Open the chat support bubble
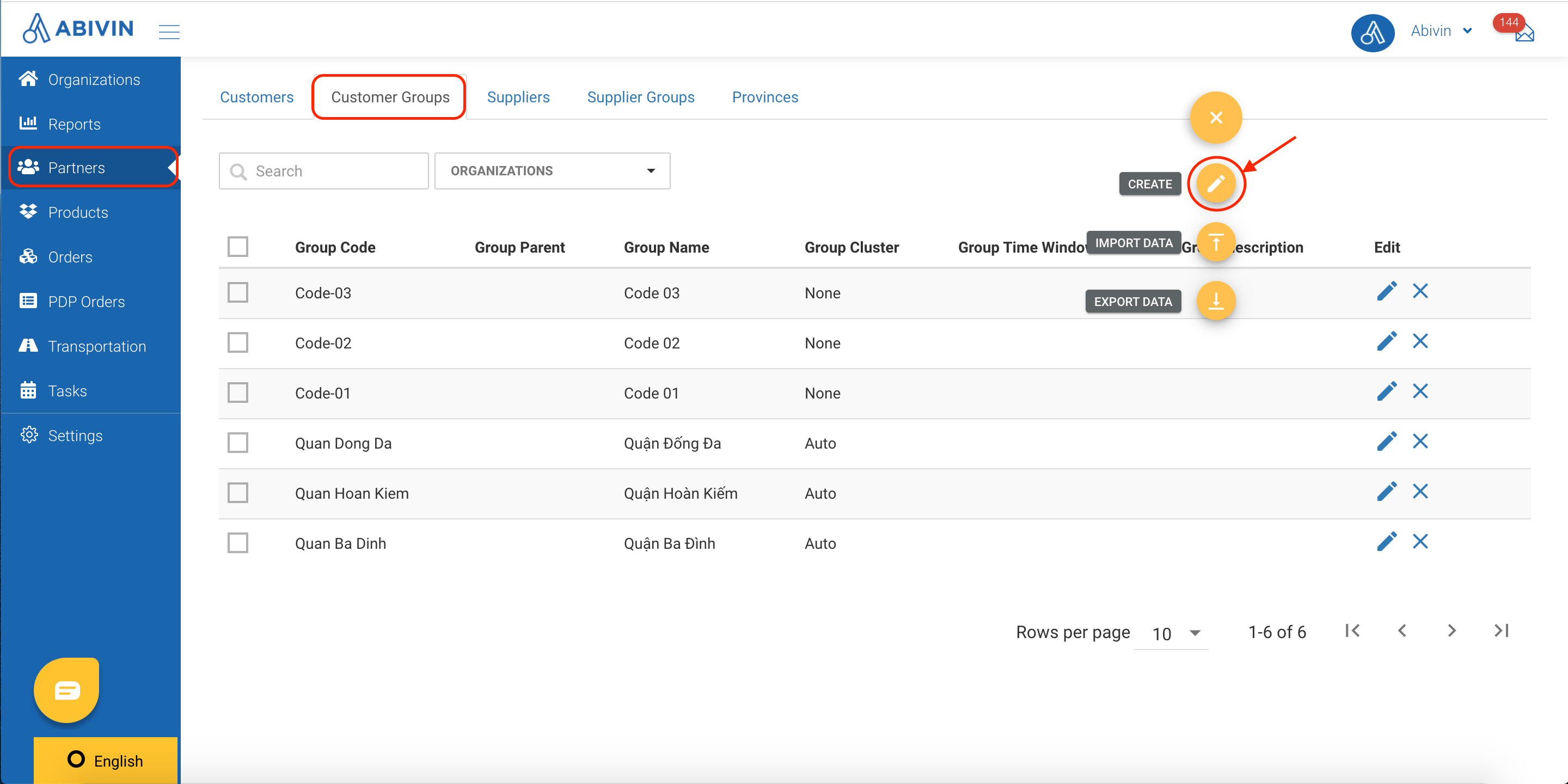 pyautogui.click(x=66, y=690)
